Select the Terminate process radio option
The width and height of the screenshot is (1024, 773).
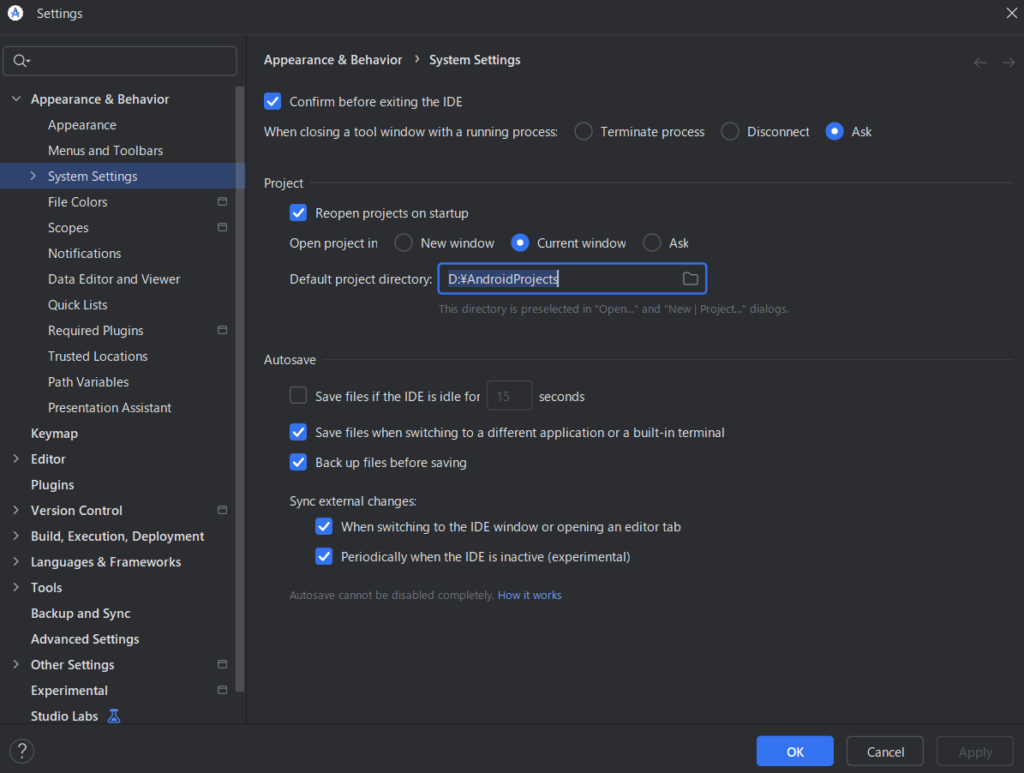coord(583,132)
